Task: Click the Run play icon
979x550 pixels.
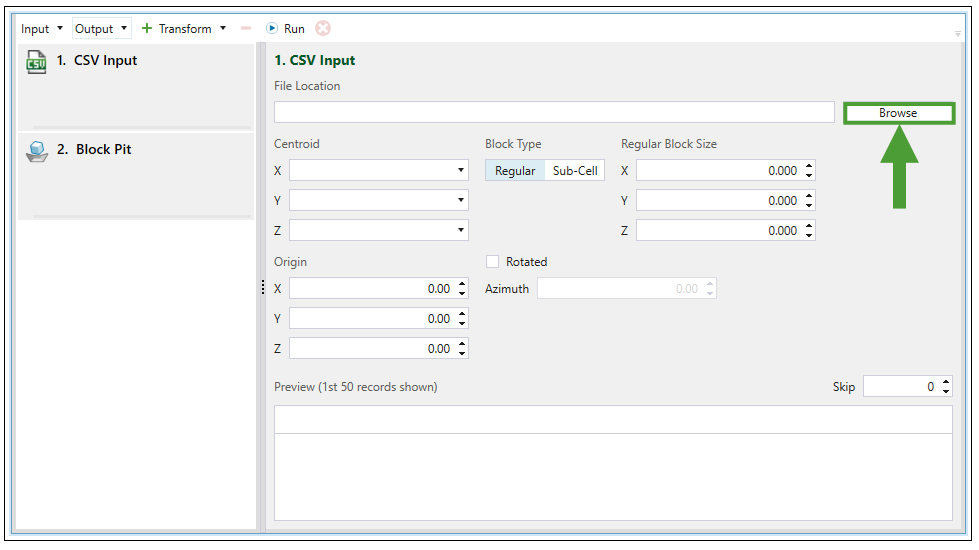Action: pyautogui.click(x=271, y=29)
